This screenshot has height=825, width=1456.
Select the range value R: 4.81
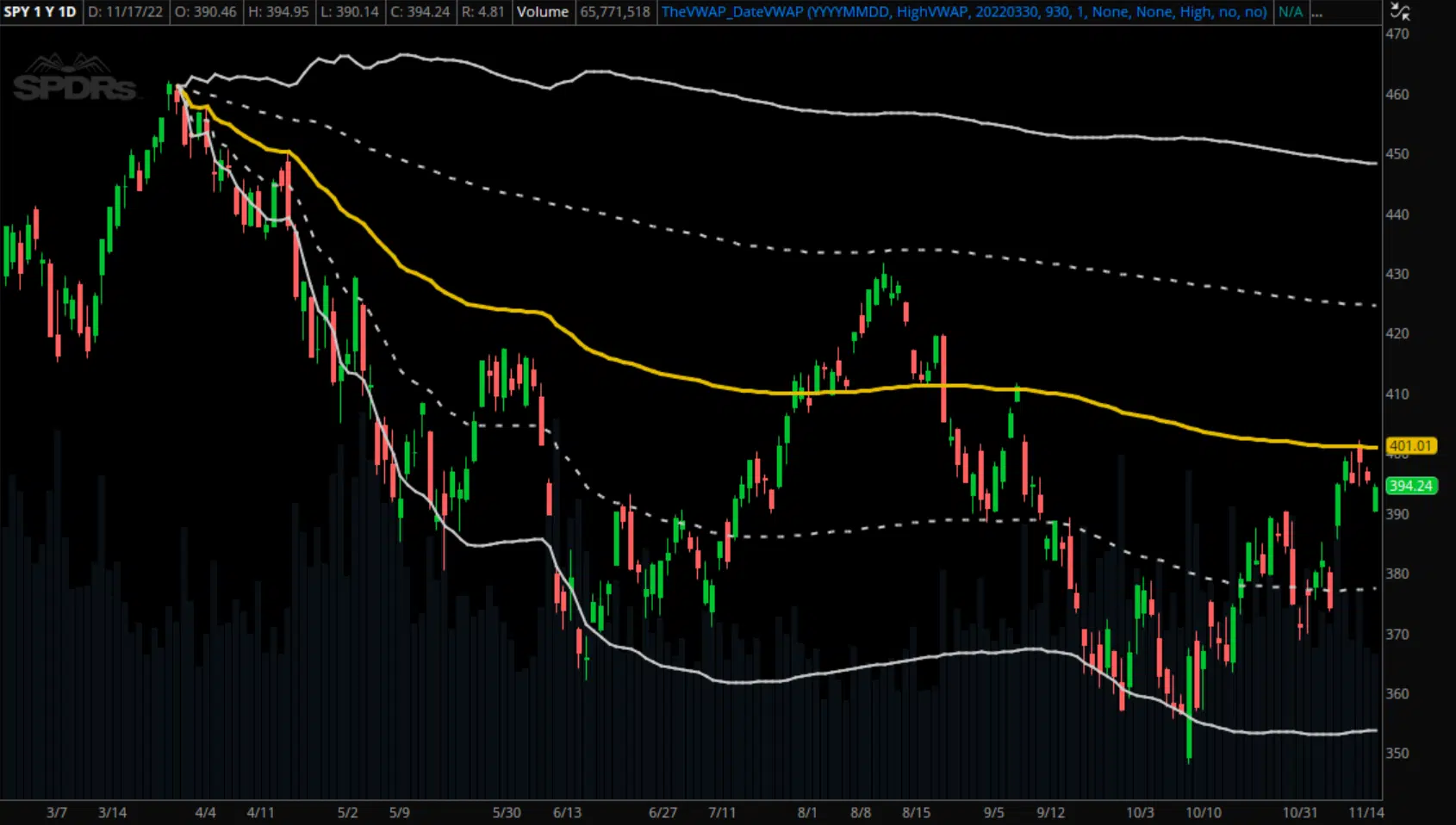(x=483, y=12)
